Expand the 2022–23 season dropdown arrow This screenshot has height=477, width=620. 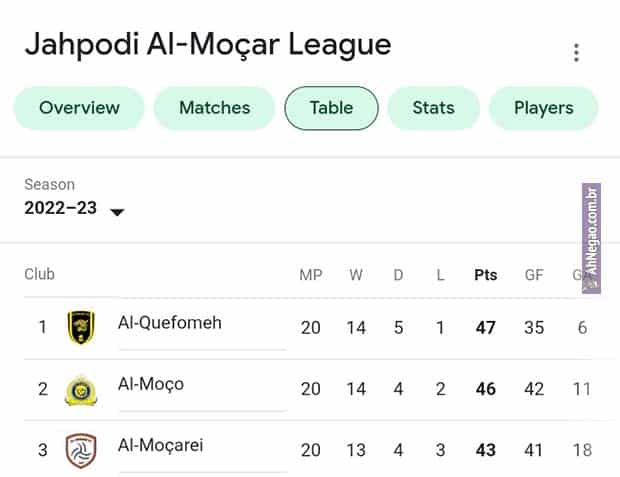tap(117, 212)
